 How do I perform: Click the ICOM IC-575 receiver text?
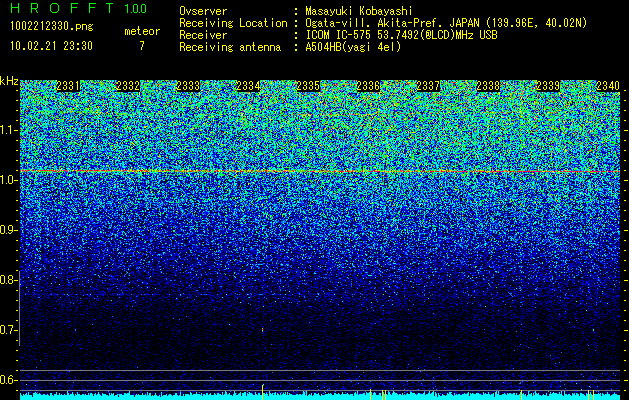coord(401,35)
